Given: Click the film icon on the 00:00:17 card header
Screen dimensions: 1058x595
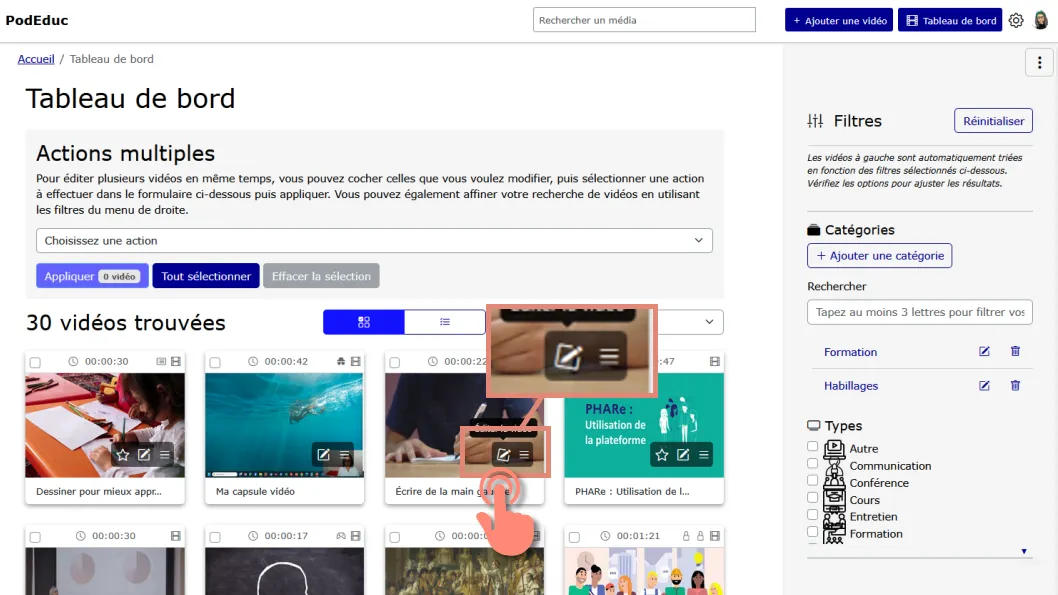Looking at the screenshot, I should point(356,536).
